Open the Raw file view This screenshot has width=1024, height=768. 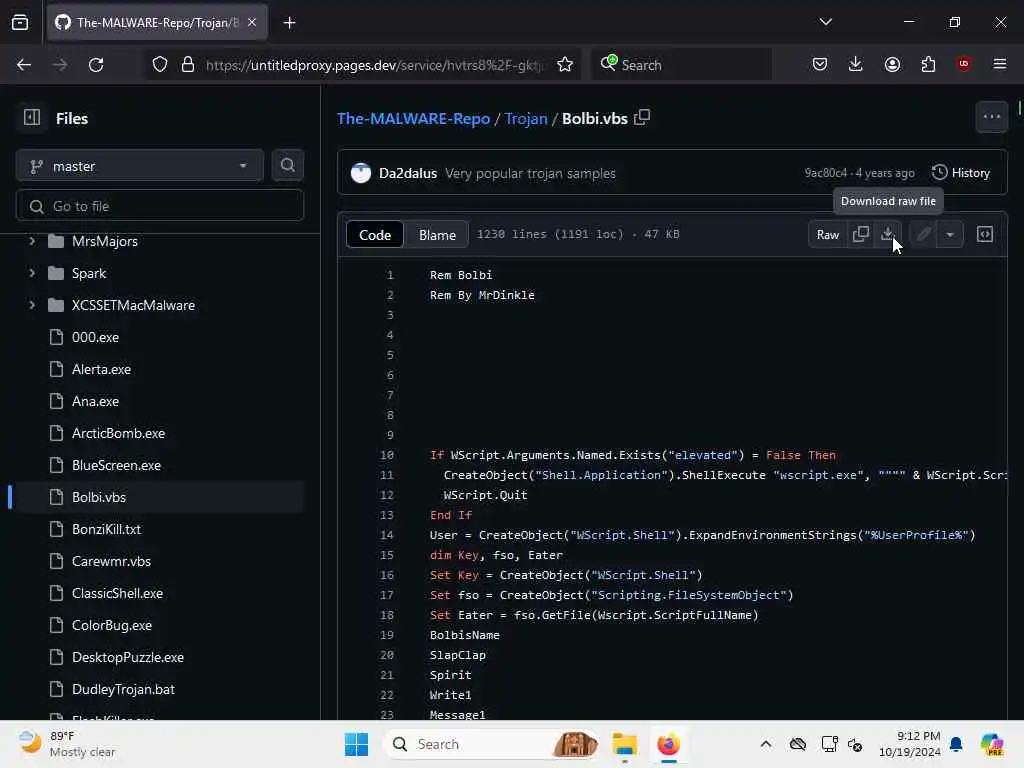coord(827,234)
